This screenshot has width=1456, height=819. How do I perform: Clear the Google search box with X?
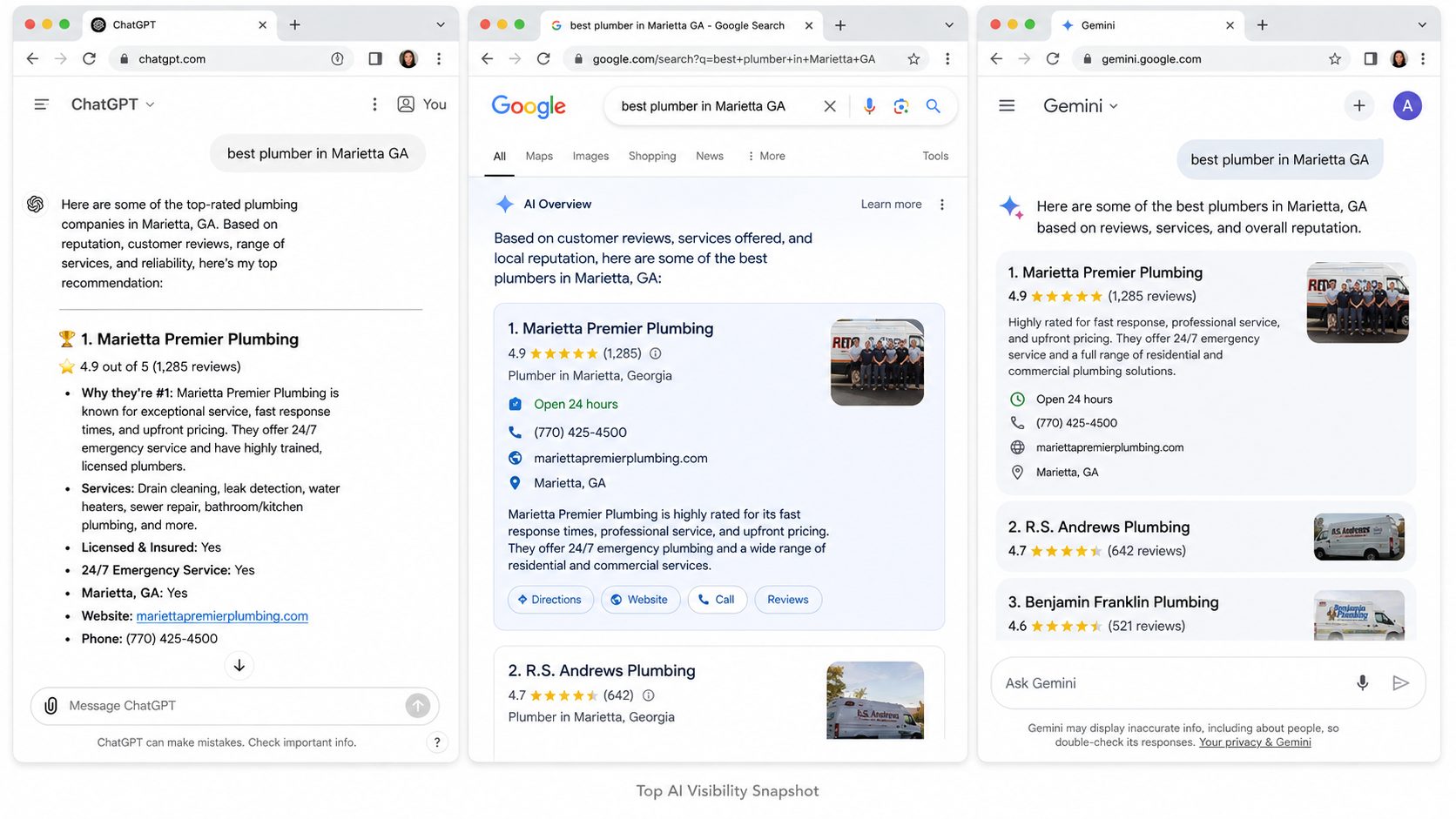click(830, 106)
